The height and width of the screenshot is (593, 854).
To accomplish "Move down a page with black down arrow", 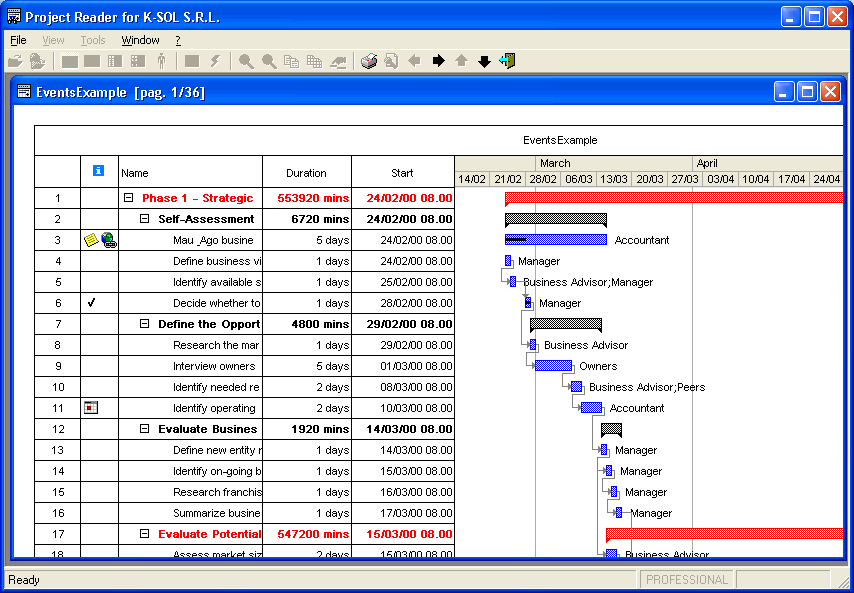I will [x=484, y=61].
